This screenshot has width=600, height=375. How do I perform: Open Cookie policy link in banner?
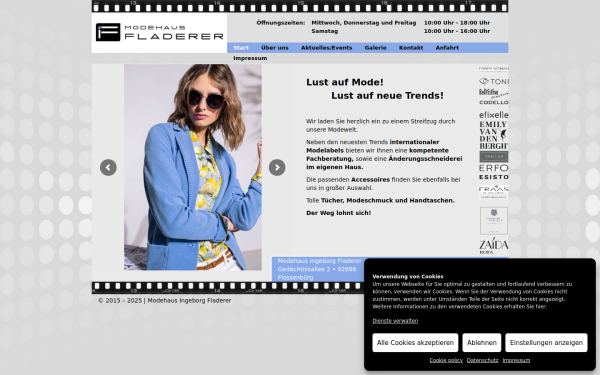tap(446, 360)
